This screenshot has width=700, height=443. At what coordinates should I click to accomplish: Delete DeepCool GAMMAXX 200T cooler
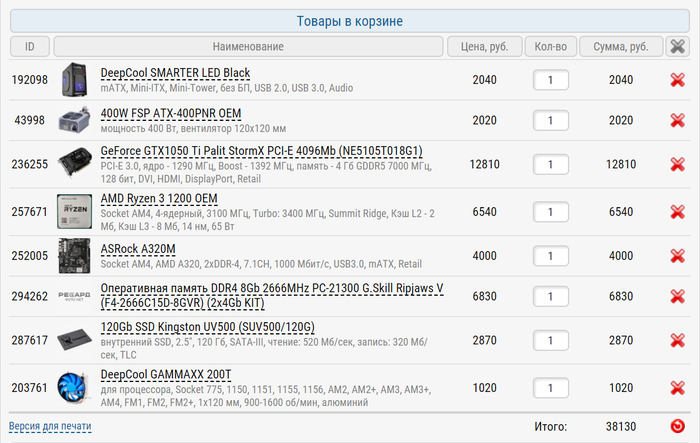point(677,388)
